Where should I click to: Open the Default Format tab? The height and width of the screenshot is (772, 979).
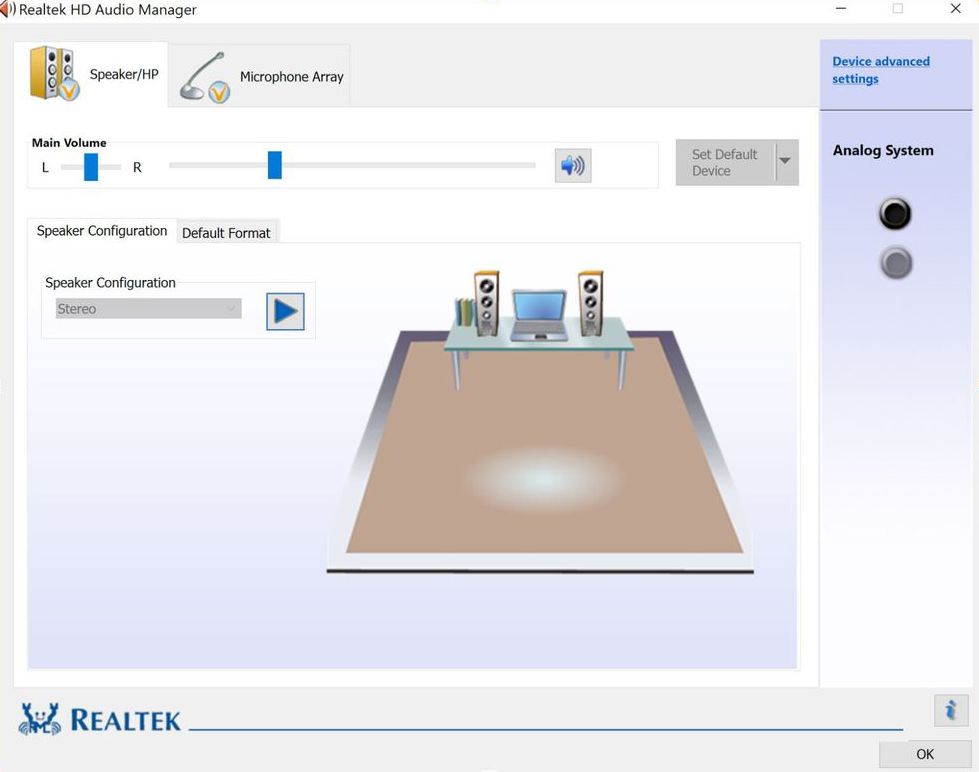226,233
